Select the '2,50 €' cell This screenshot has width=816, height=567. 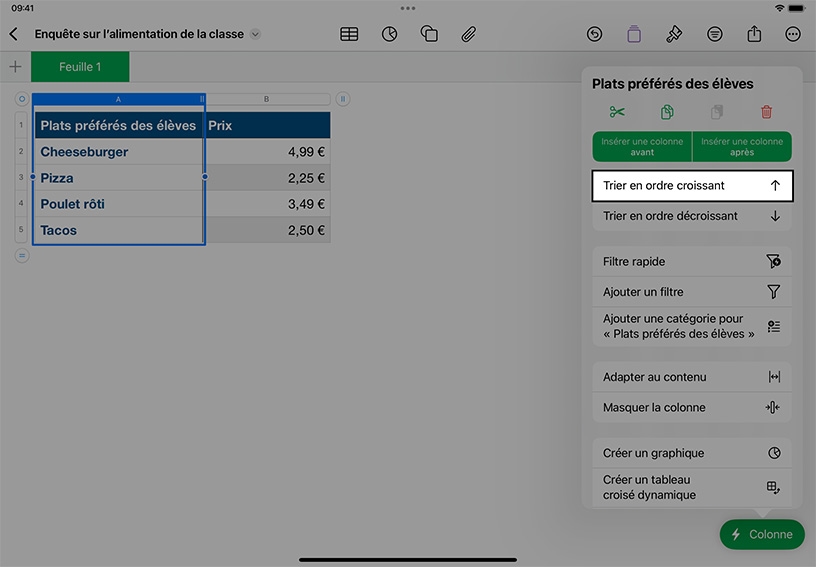pos(267,230)
